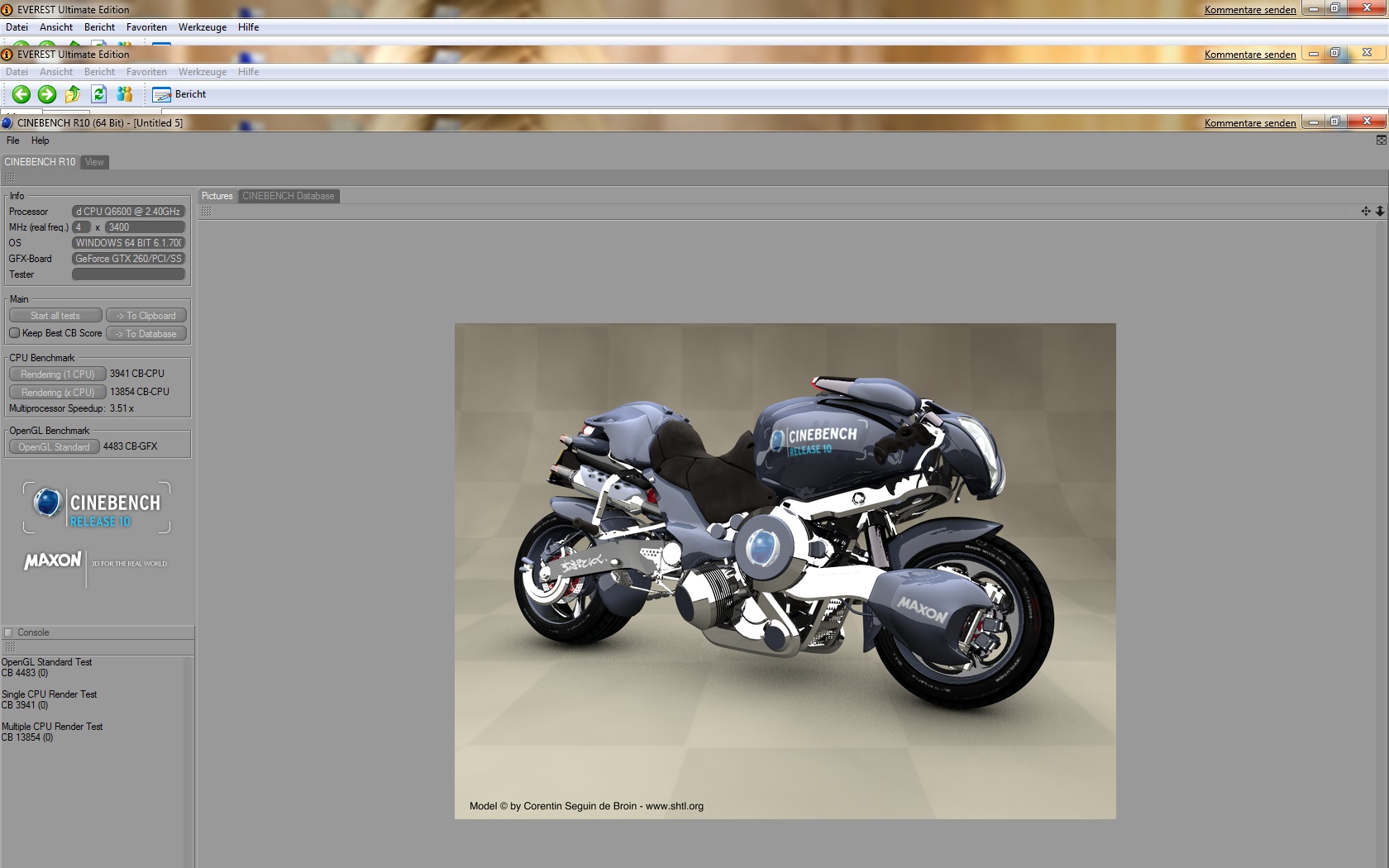The image size is (1389, 868).
Task: Click Kommentare senden in the top EVEREST window
Action: [x=1250, y=10]
